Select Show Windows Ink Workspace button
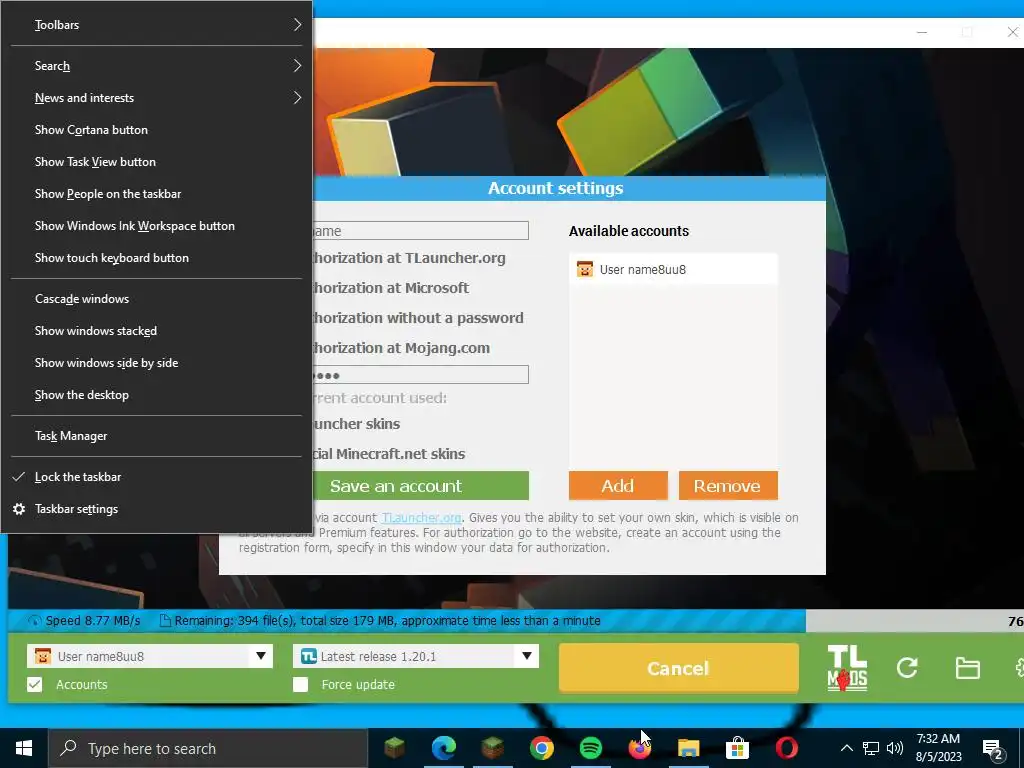Image resolution: width=1024 pixels, height=768 pixels. coord(157,226)
